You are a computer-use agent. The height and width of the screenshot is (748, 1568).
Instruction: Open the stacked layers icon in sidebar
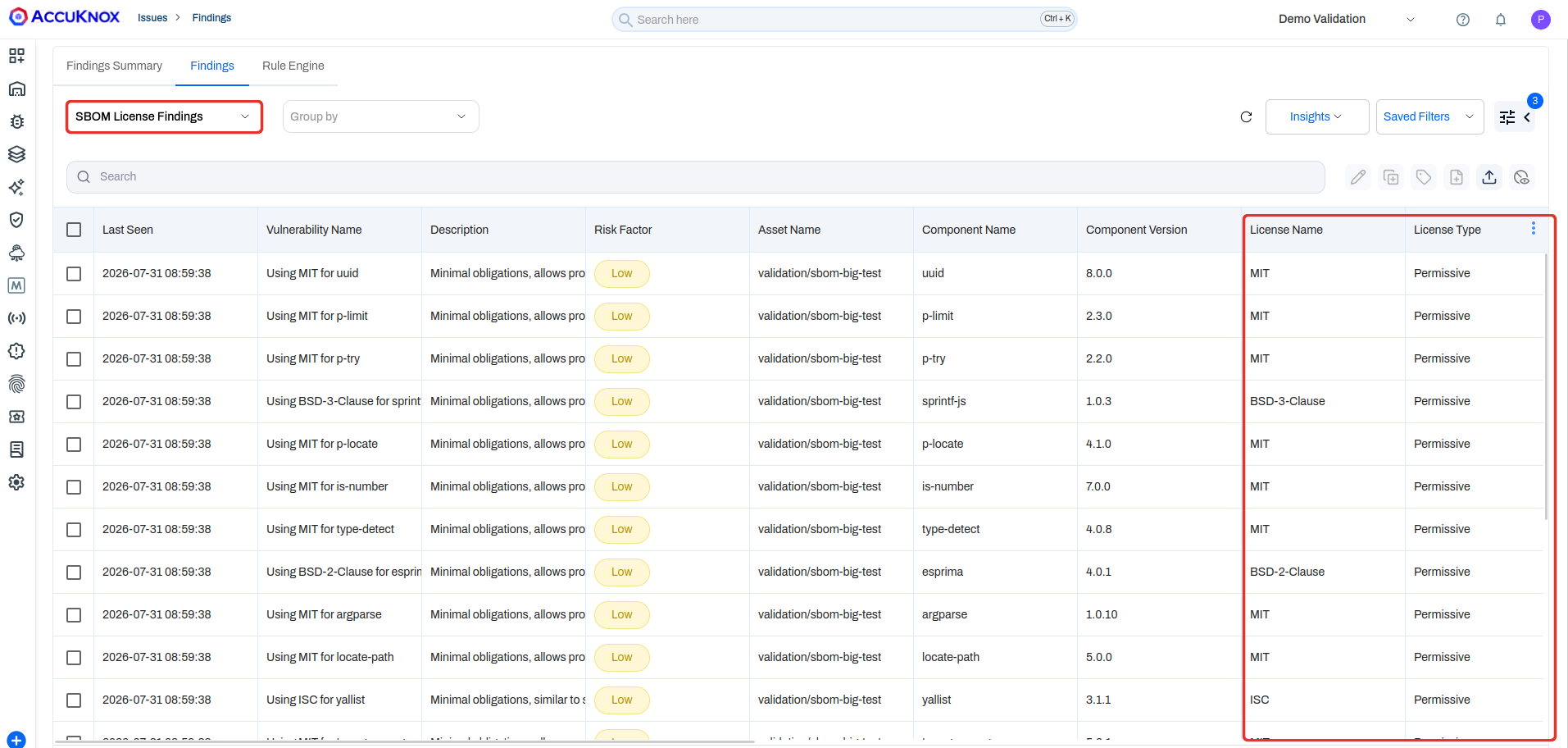tap(16, 154)
